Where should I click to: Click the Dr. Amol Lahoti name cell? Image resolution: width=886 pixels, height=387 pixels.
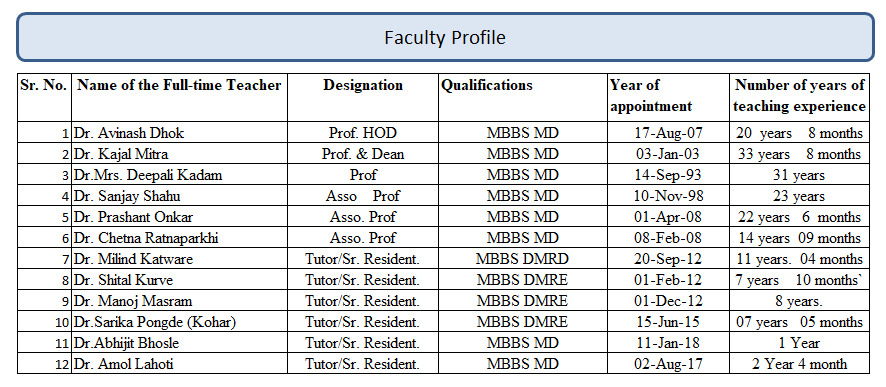pos(179,363)
